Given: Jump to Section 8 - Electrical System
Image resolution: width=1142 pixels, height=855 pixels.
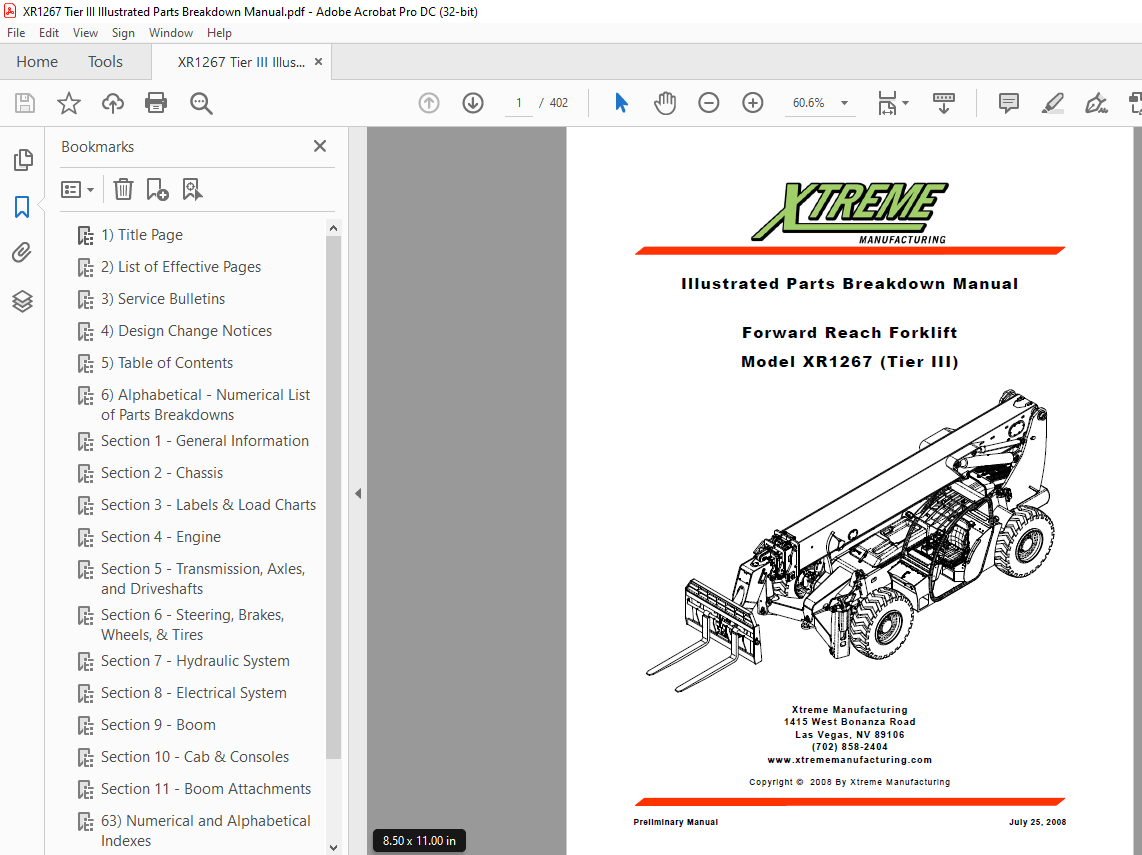Looking at the screenshot, I should (194, 693).
